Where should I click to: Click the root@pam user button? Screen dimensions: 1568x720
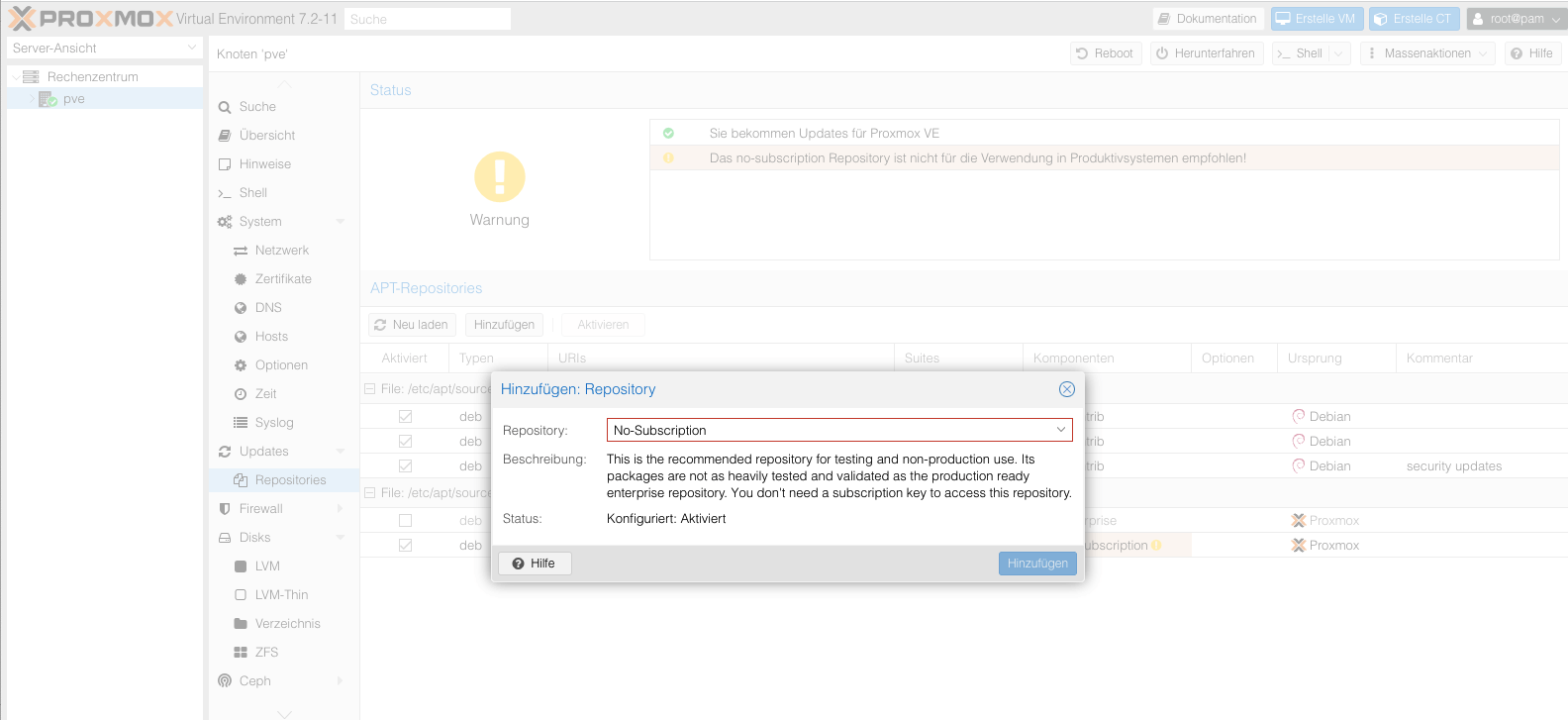coord(1516,19)
